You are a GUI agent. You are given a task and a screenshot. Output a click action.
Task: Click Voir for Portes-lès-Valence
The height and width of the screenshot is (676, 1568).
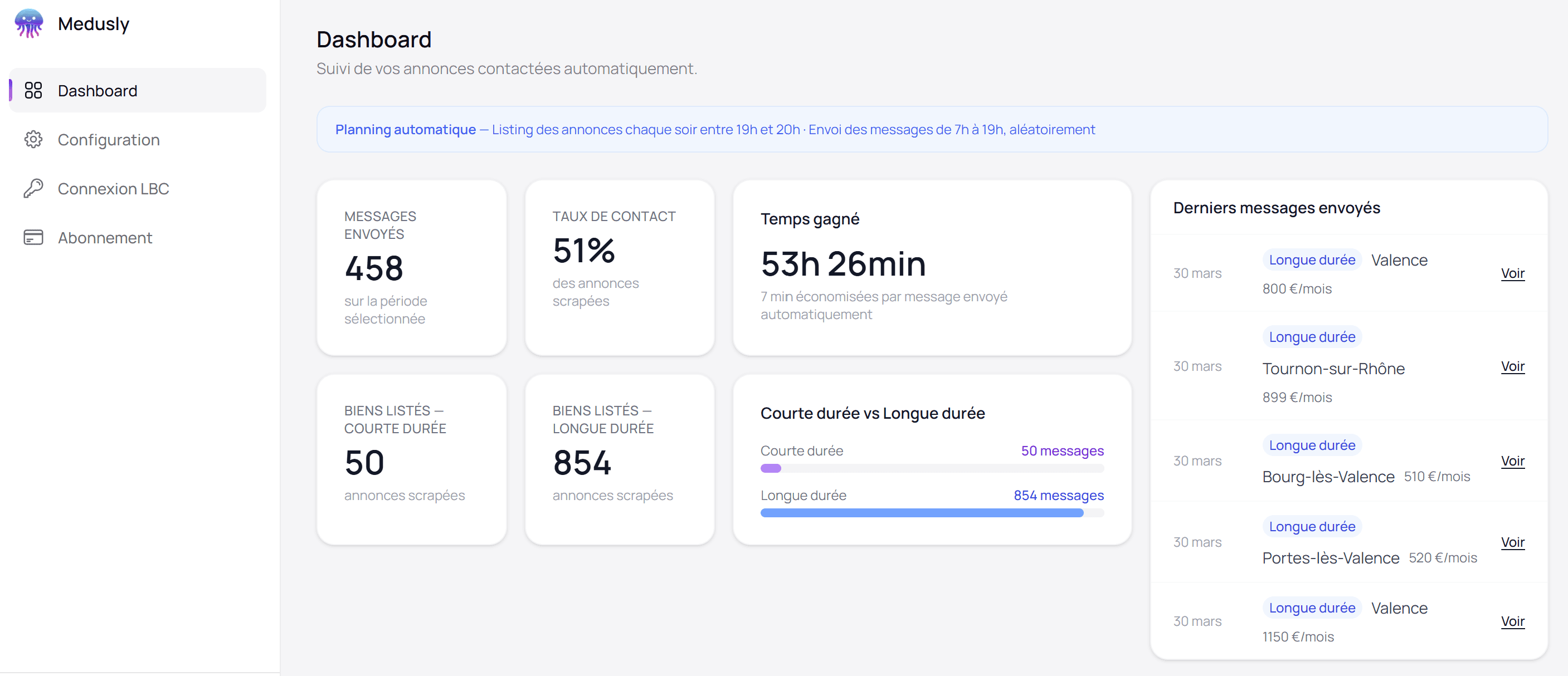1513,543
